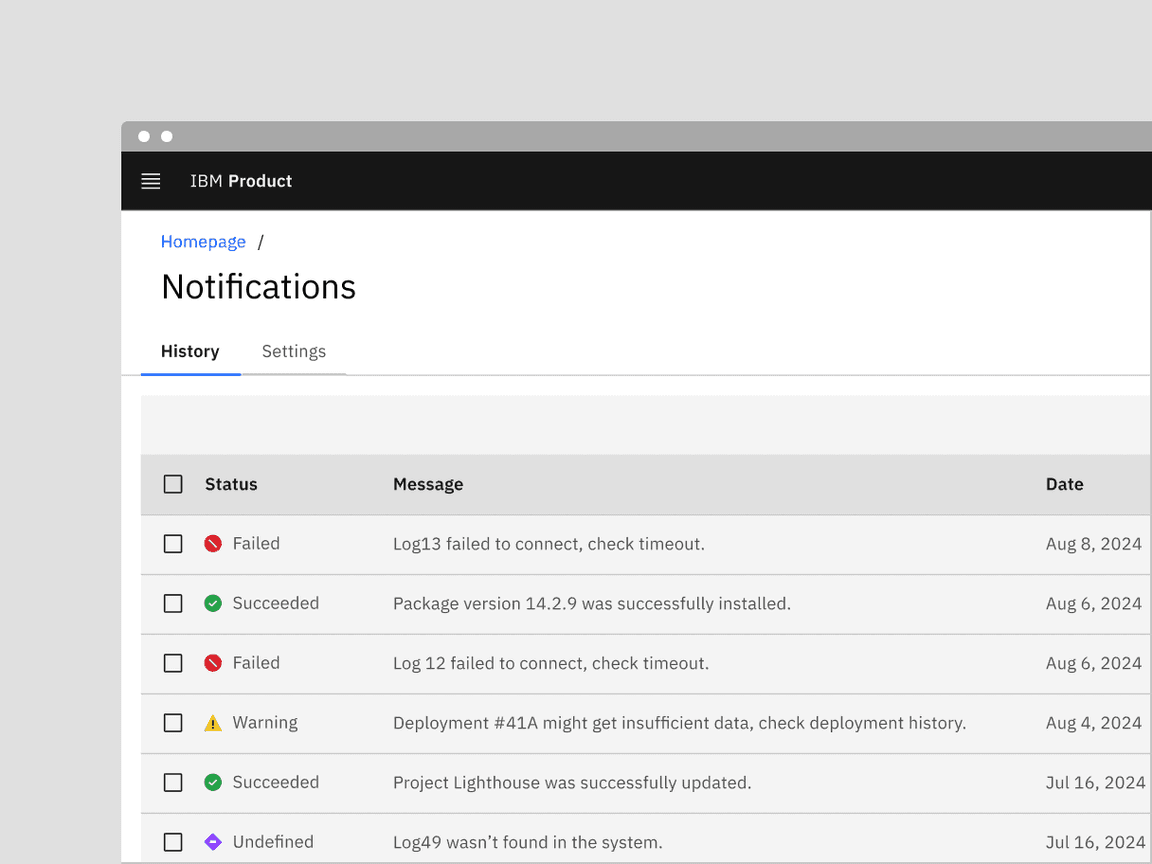Click the Failed icon on Log 12 row
This screenshot has height=864, width=1152.
pos(212,663)
